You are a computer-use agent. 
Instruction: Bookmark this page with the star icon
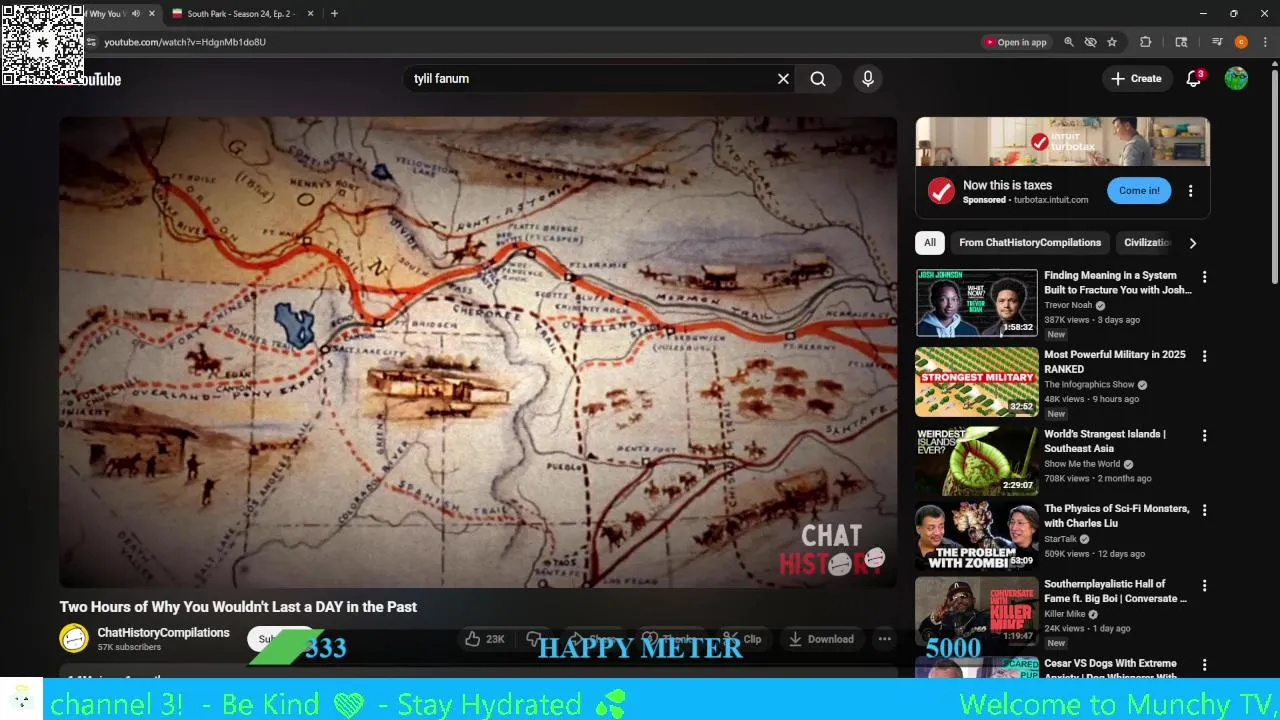point(1112,42)
